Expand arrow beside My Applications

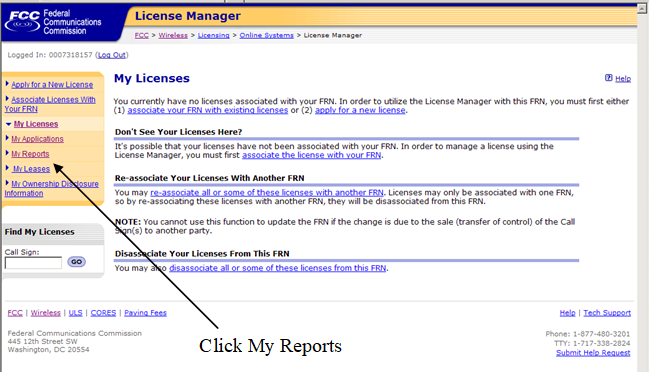7,138
